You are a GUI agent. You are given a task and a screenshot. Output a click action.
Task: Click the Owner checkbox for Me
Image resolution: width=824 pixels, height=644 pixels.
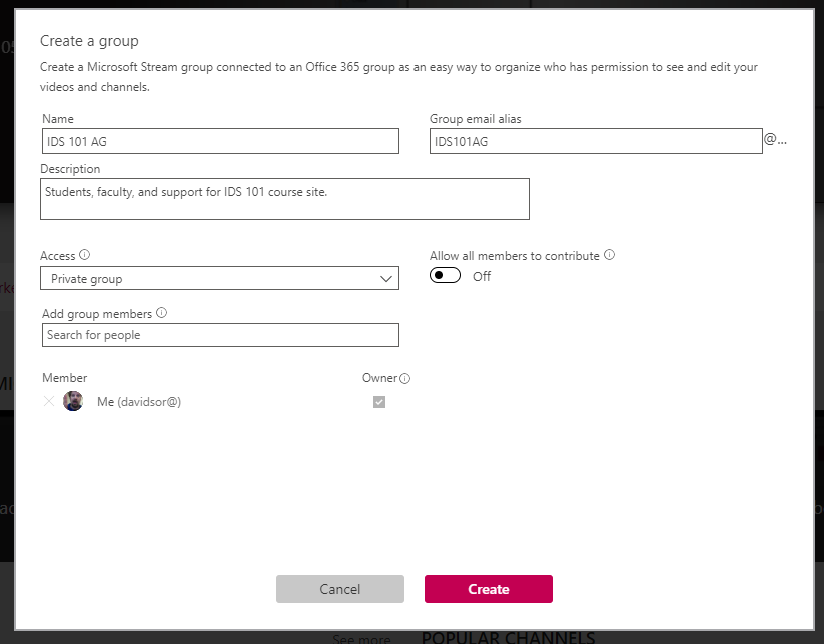pyautogui.click(x=379, y=401)
